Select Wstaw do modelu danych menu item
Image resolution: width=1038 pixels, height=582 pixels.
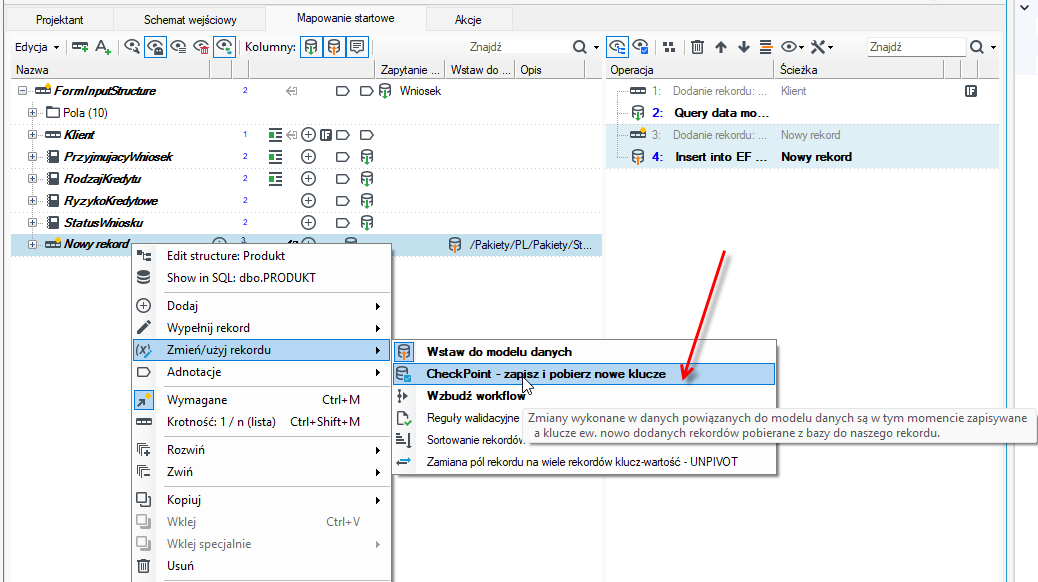584,352
